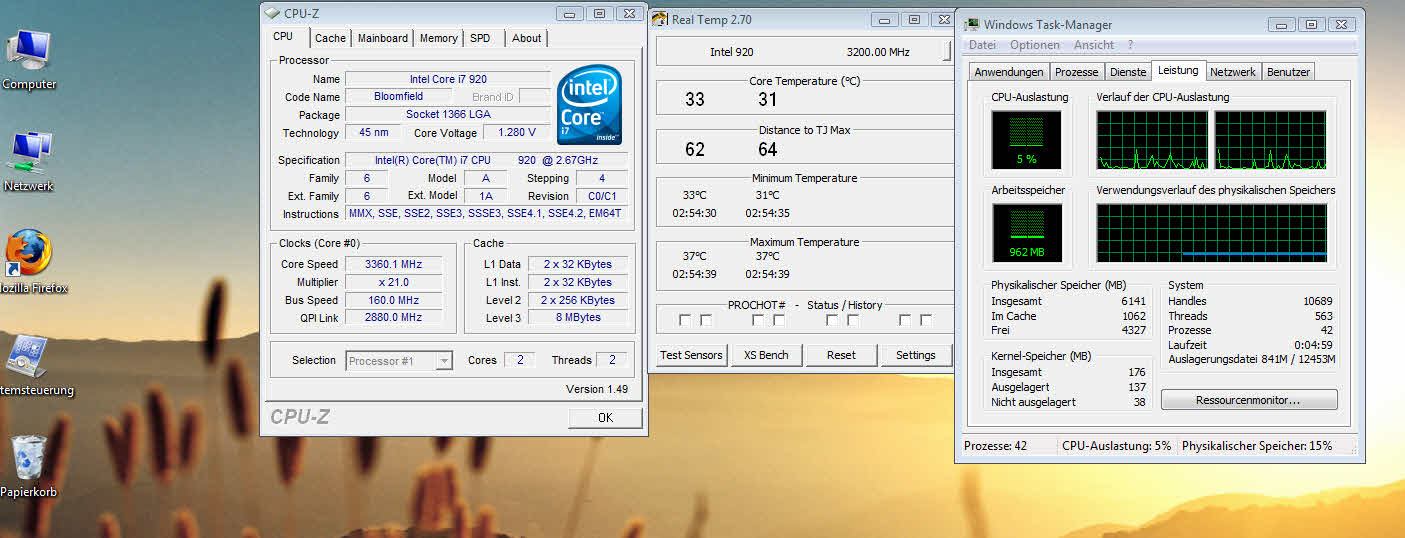This screenshot has height=538, width=1405.
Task: Click the Test Sensors button
Action: (x=691, y=355)
